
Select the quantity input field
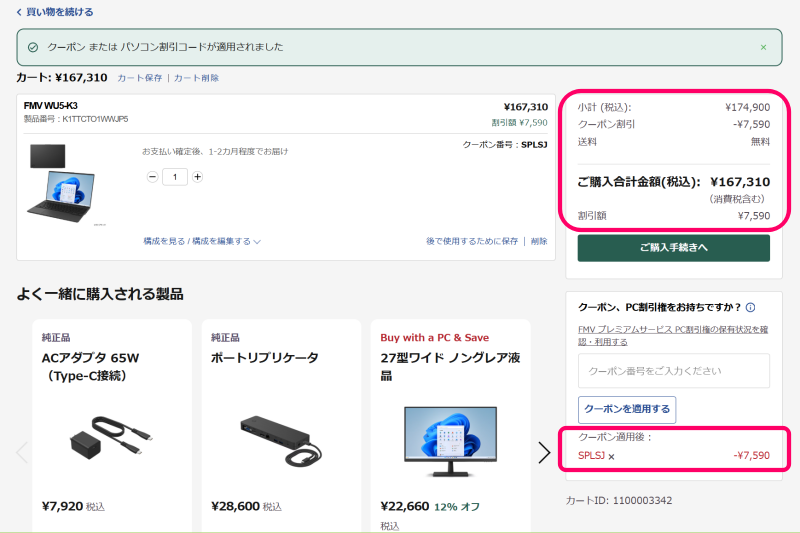pyautogui.click(x=175, y=177)
